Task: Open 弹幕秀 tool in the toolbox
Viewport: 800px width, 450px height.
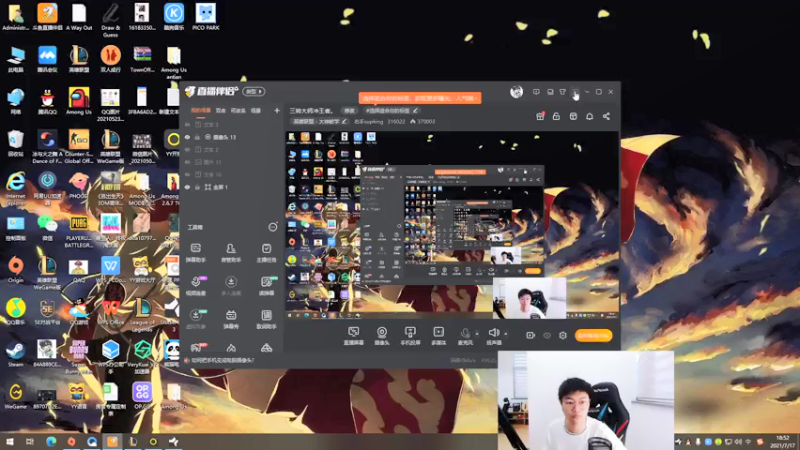Action: [231, 319]
